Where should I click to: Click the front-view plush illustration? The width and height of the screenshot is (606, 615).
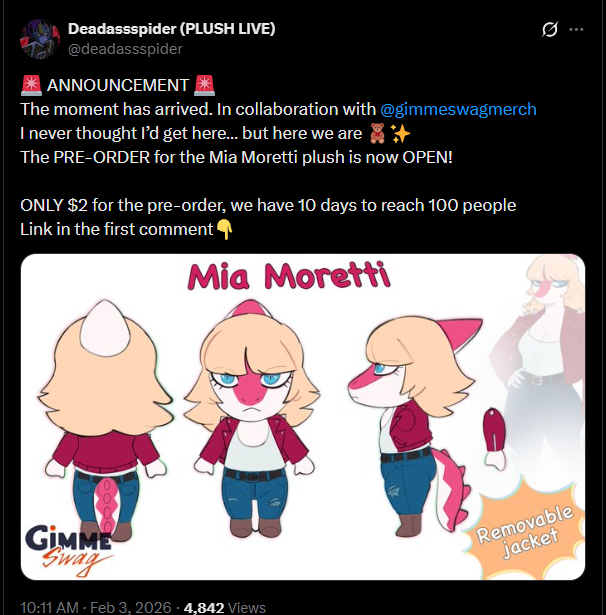(253, 418)
